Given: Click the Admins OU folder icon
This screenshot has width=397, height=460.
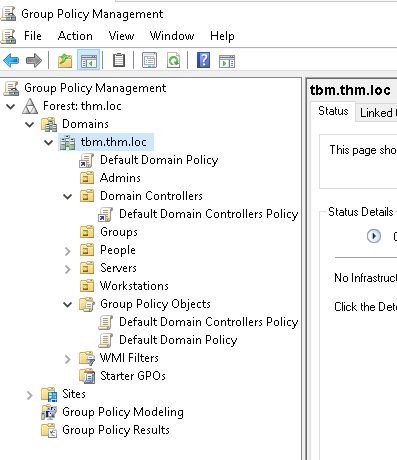Looking at the screenshot, I should (x=87, y=178).
